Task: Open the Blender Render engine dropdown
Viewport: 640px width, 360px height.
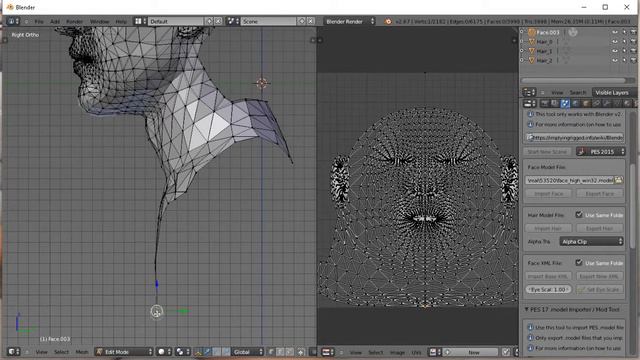Action: coord(349,21)
